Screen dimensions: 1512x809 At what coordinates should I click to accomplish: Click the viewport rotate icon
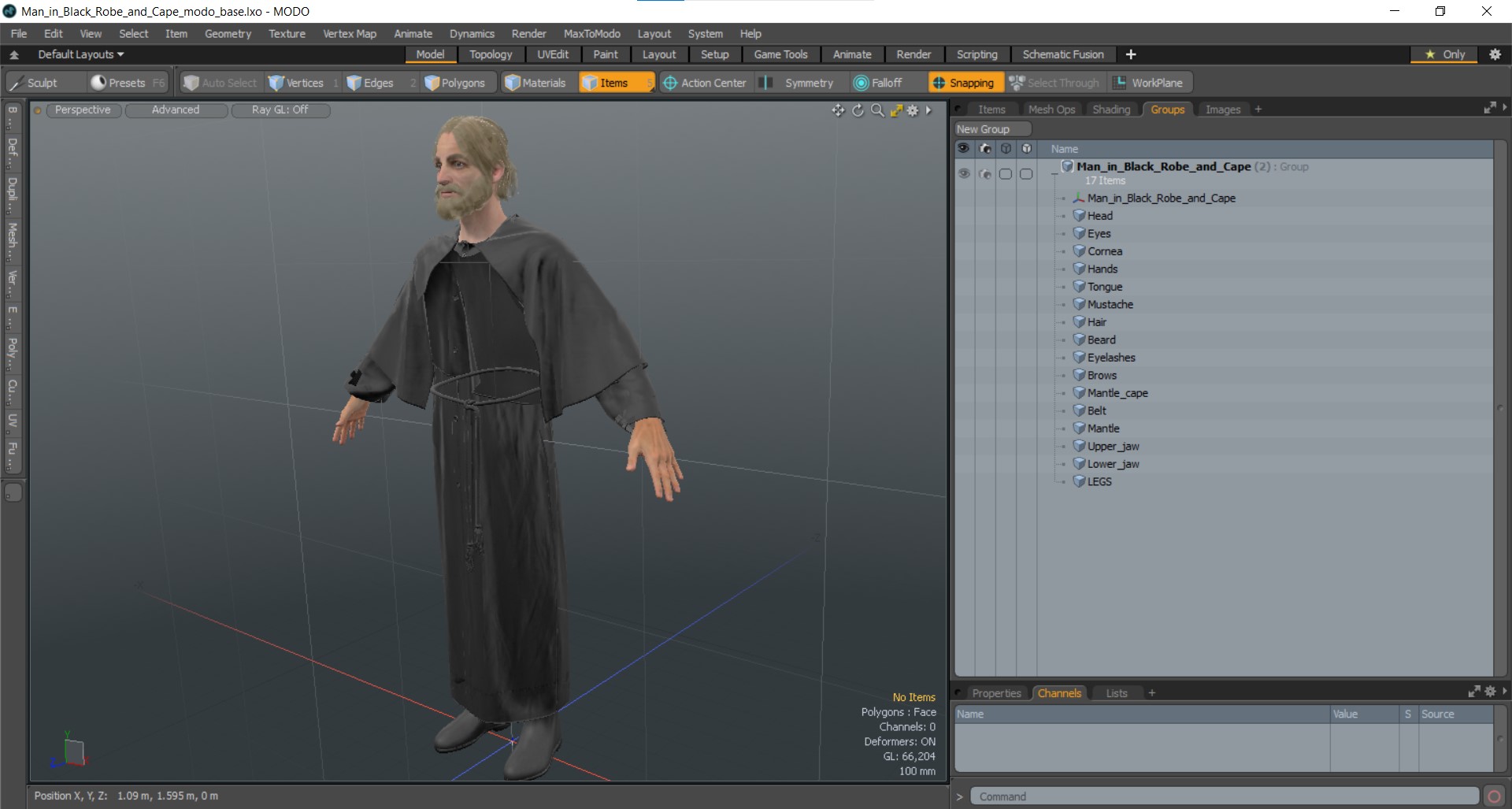click(x=858, y=110)
